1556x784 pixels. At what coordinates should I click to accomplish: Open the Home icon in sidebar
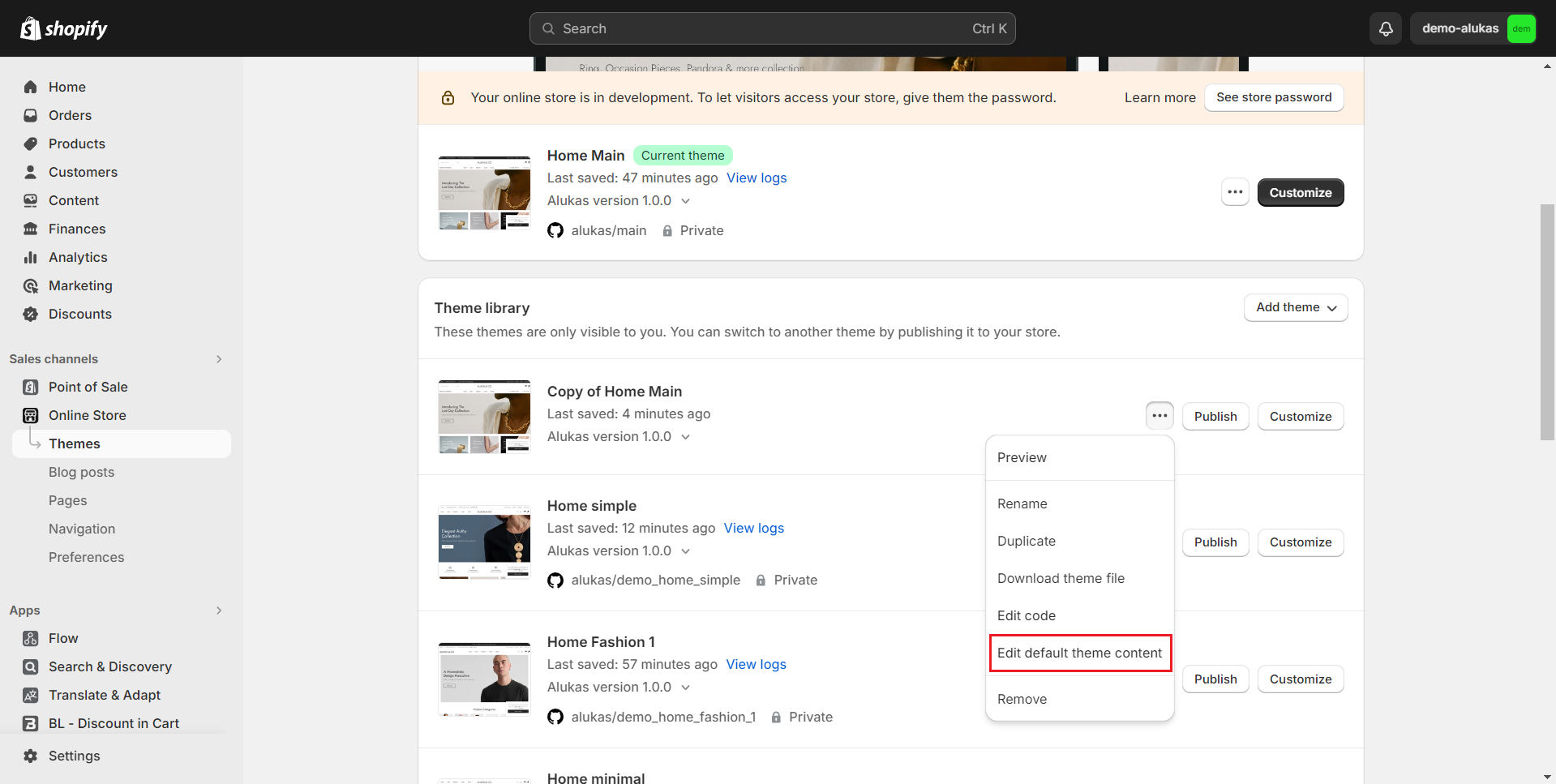(x=31, y=87)
